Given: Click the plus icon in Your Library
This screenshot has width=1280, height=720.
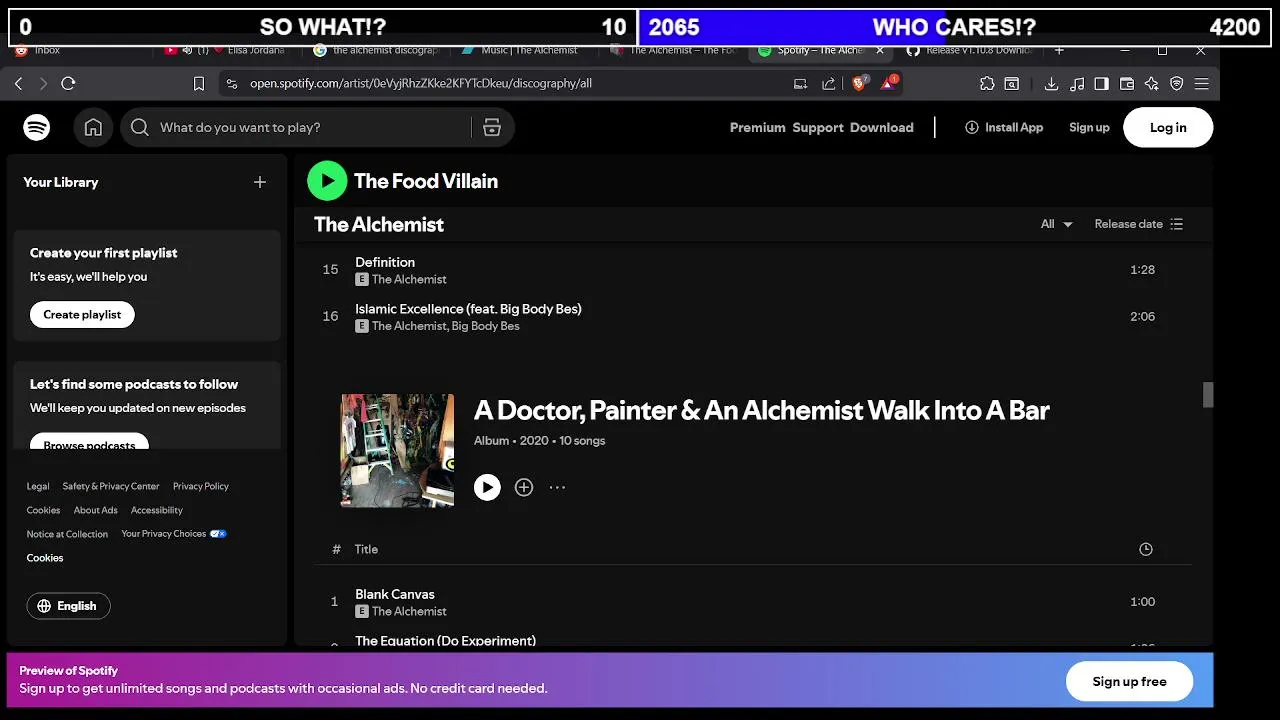Looking at the screenshot, I should tap(260, 182).
